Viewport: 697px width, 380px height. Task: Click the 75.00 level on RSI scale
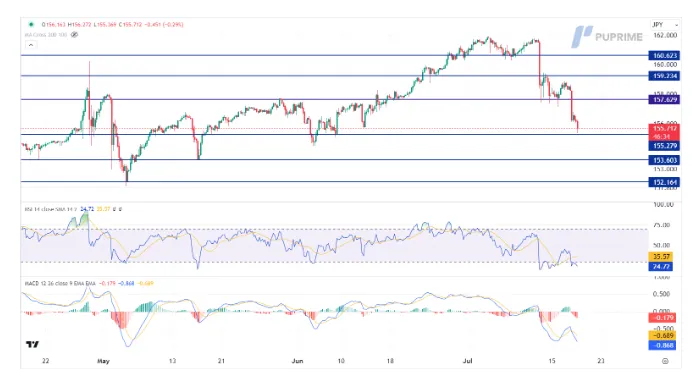(x=661, y=225)
